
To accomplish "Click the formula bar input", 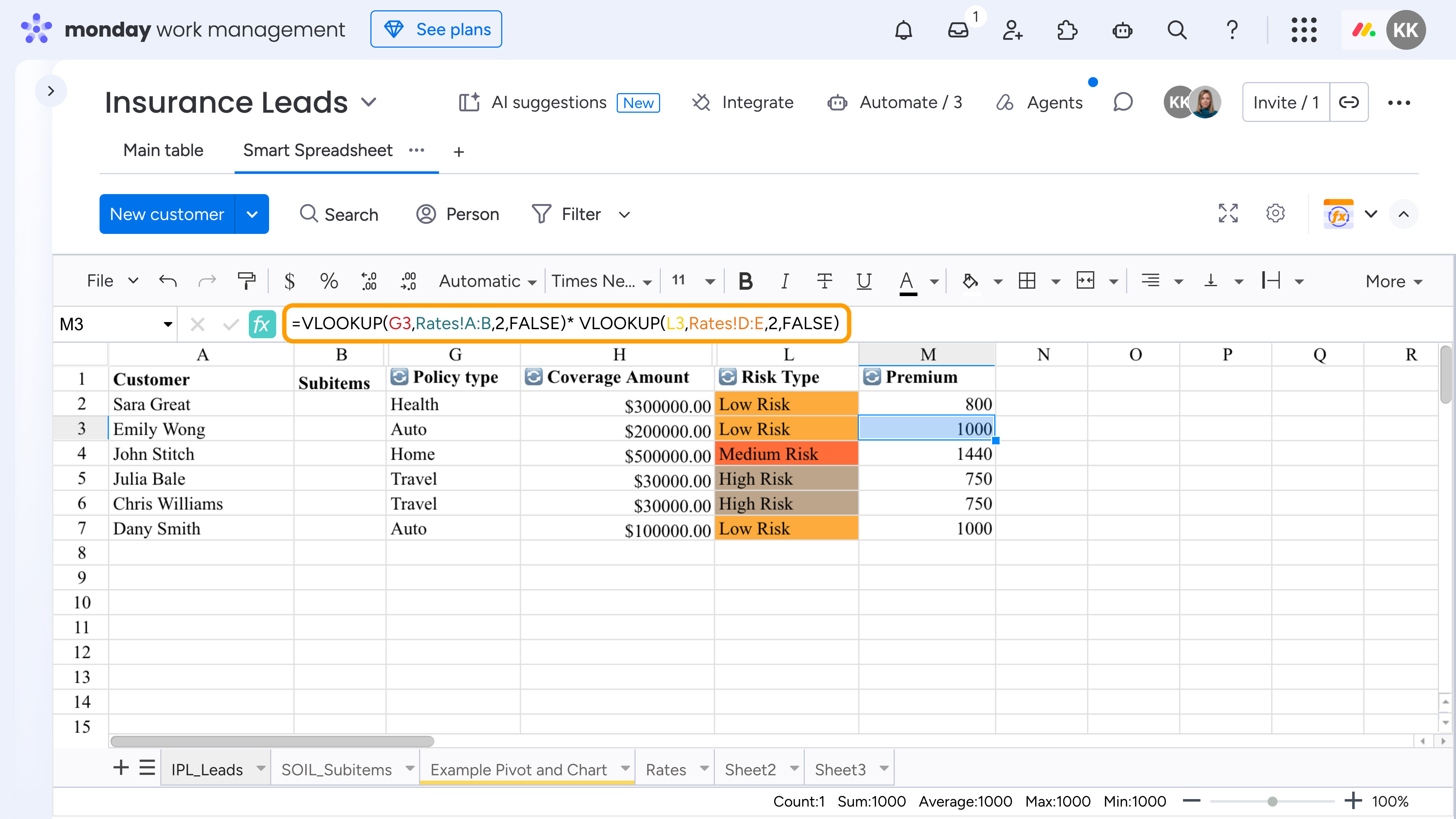I will (x=566, y=323).
